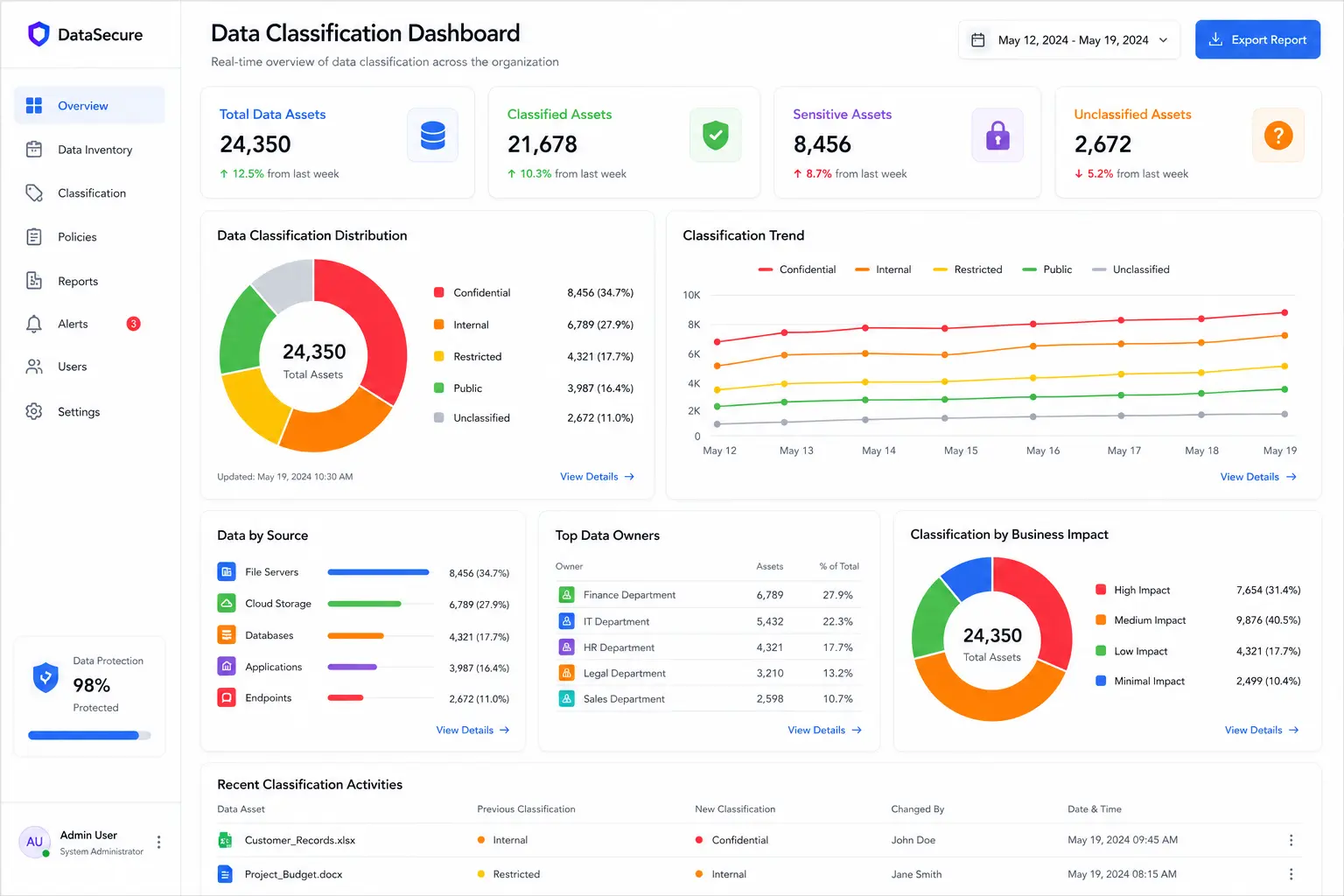
Task: Open Admin User options menu
Action: pyautogui.click(x=158, y=842)
